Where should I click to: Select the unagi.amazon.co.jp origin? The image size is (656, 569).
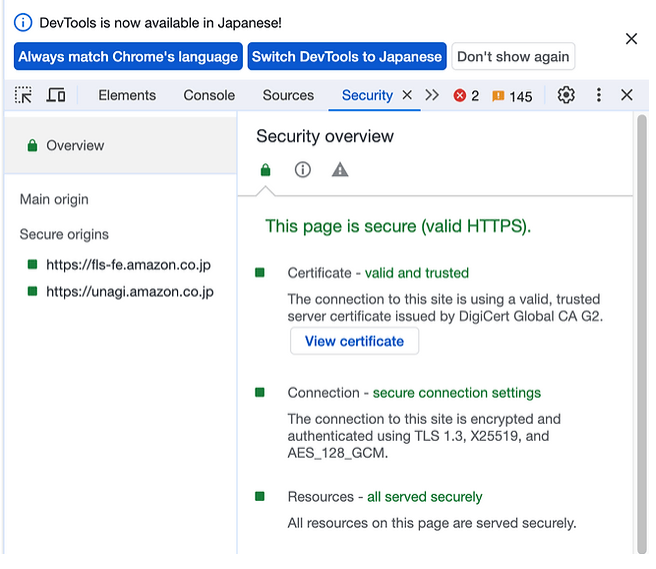(129, 292)
